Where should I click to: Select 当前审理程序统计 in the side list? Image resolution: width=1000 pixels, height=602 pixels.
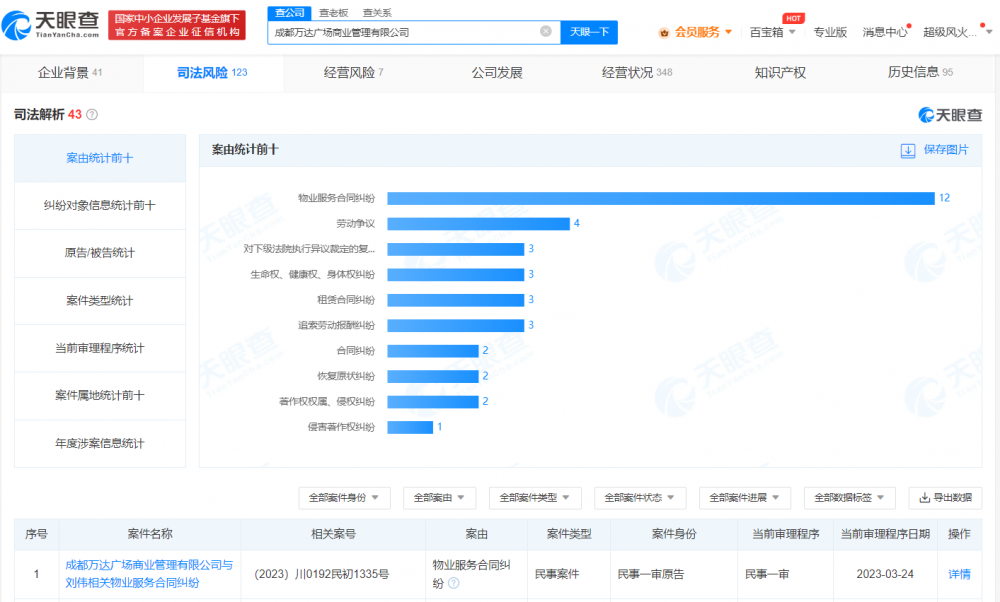[x=100, y=348]
